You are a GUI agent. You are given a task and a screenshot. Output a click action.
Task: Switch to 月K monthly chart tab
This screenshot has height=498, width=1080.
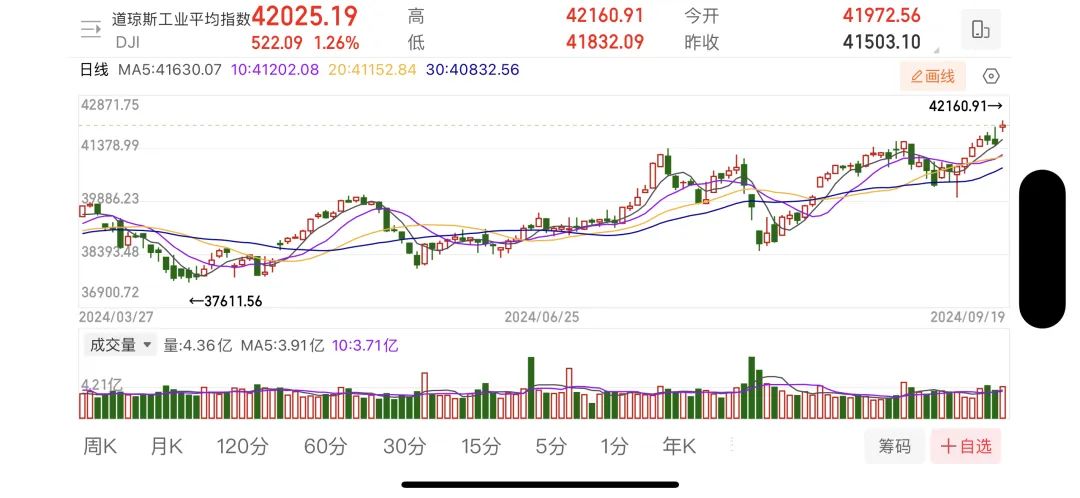pyautogui.click(x=167, y=446)
